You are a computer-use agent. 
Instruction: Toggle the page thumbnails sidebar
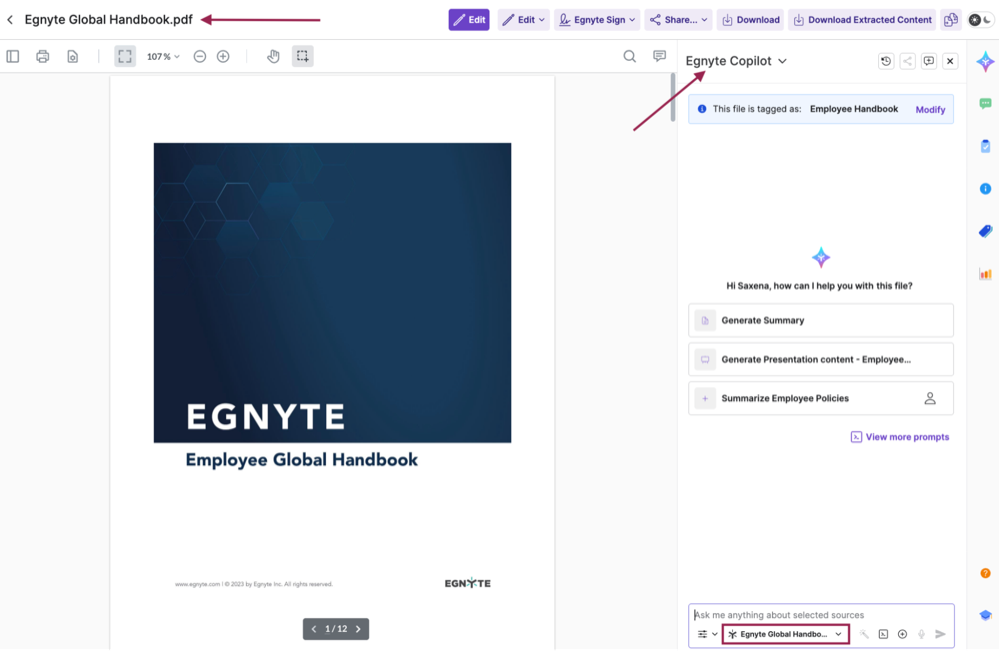coord(13,56)
